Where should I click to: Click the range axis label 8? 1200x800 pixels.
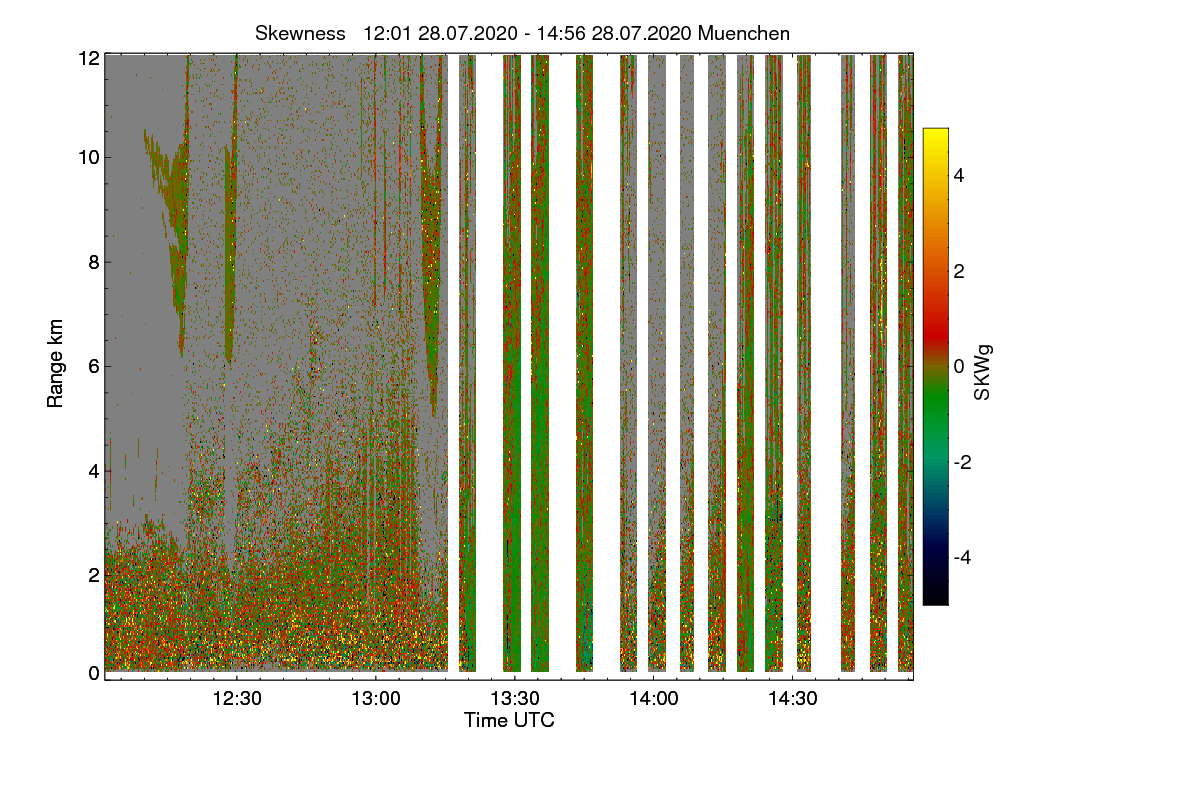[93, 262]
